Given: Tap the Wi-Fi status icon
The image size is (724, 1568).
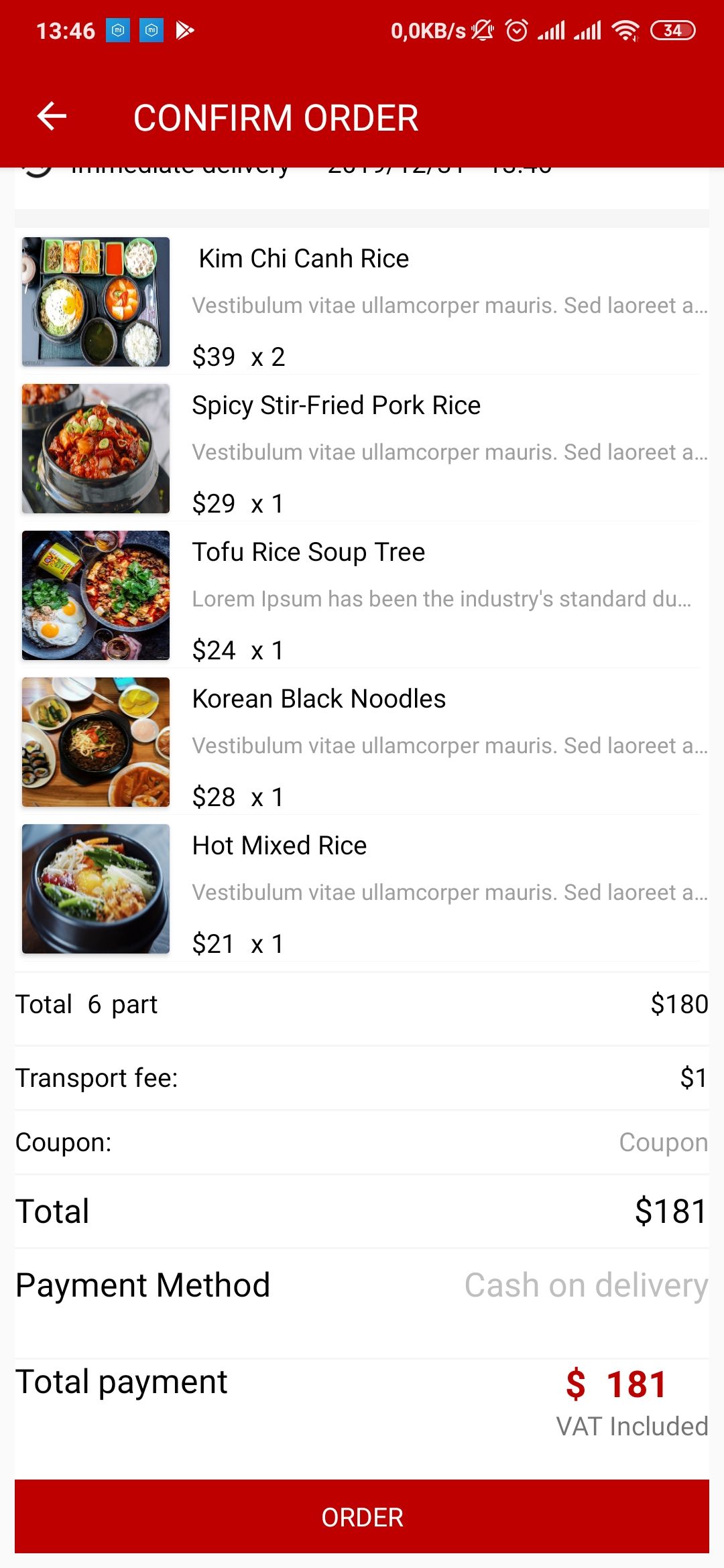Looking at the screenshot, I should [x=625, y=31].
